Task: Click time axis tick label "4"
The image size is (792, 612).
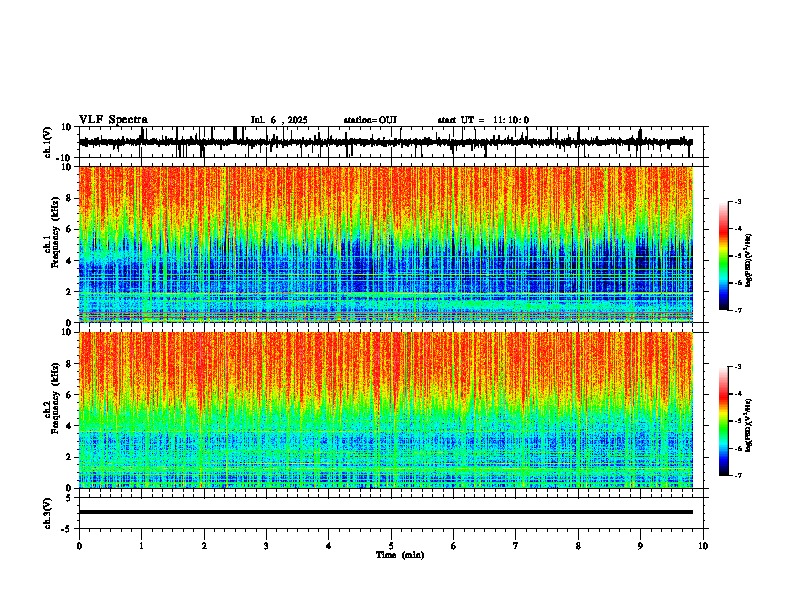Action: [x=329, y=546]
